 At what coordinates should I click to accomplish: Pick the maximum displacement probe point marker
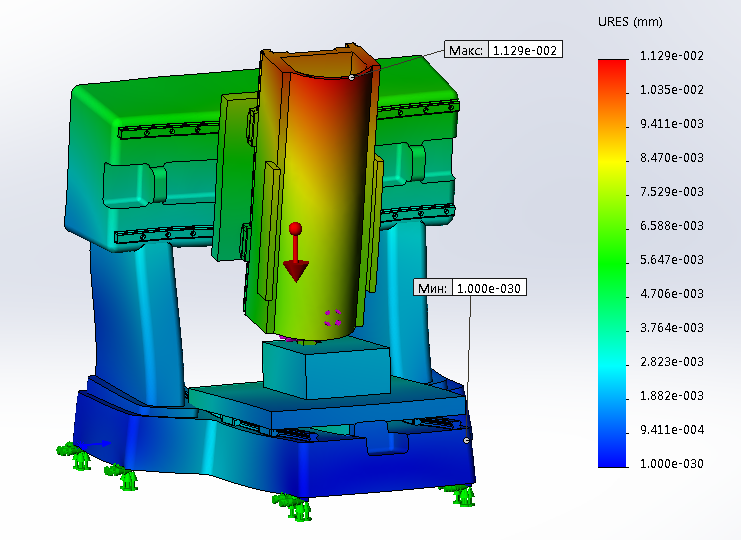352,77
